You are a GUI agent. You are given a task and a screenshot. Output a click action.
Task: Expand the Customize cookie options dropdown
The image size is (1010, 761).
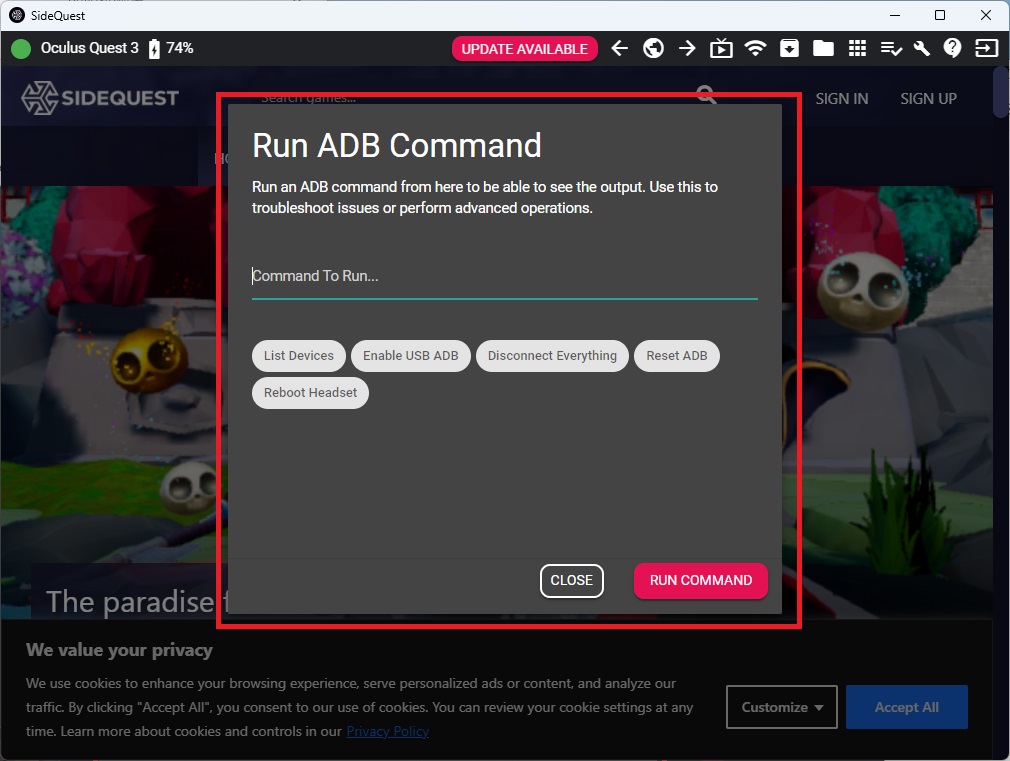pos(780,707)
